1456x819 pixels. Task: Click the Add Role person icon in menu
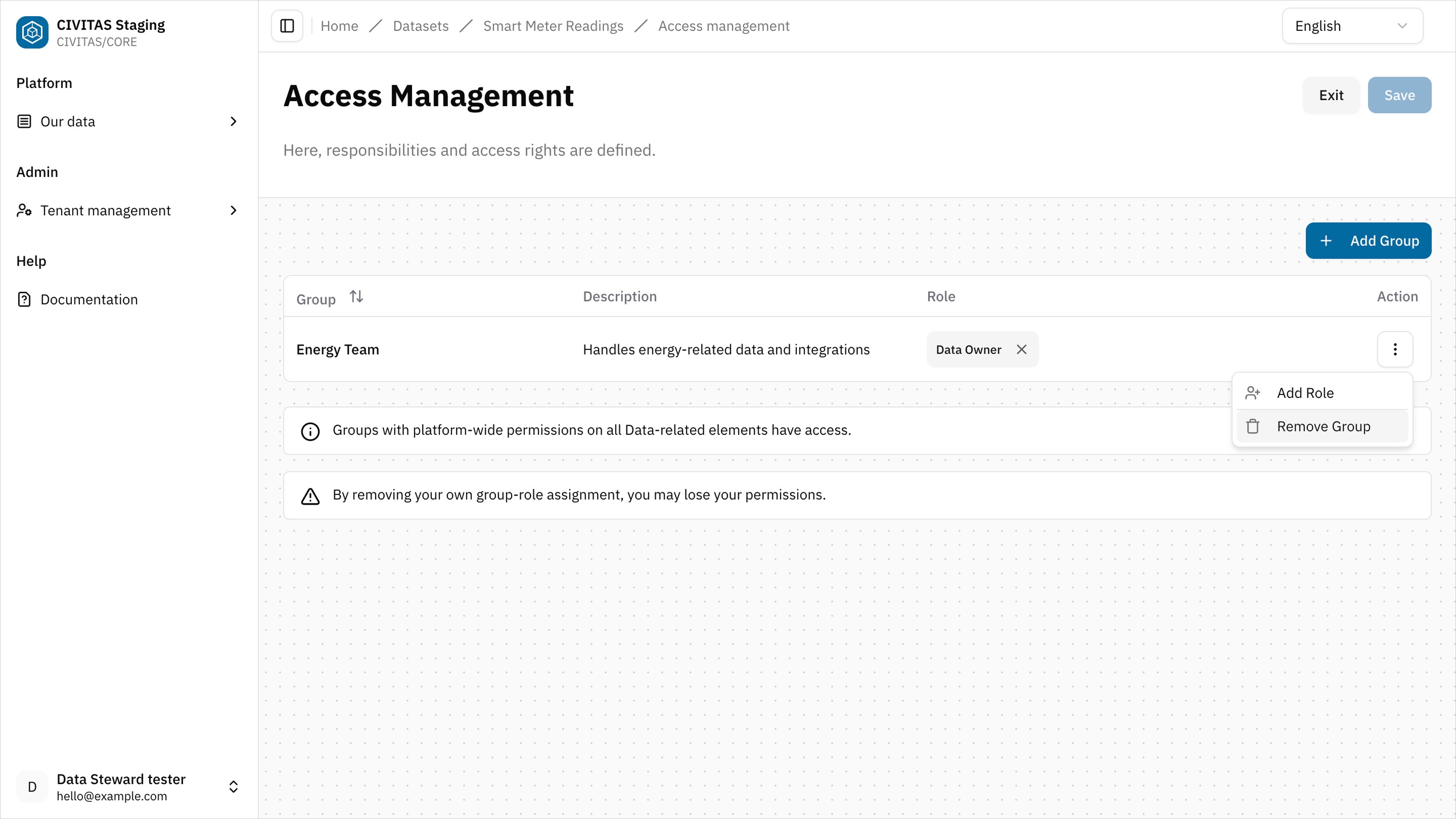pyautogui.click(x=1253, y=392)
